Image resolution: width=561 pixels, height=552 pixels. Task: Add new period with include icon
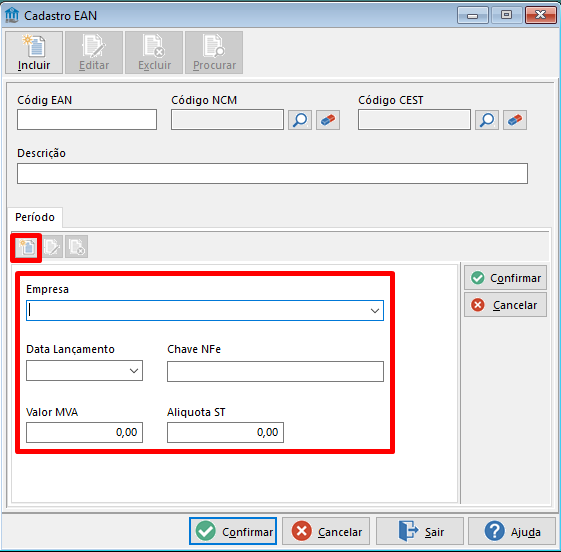[27, 247]
